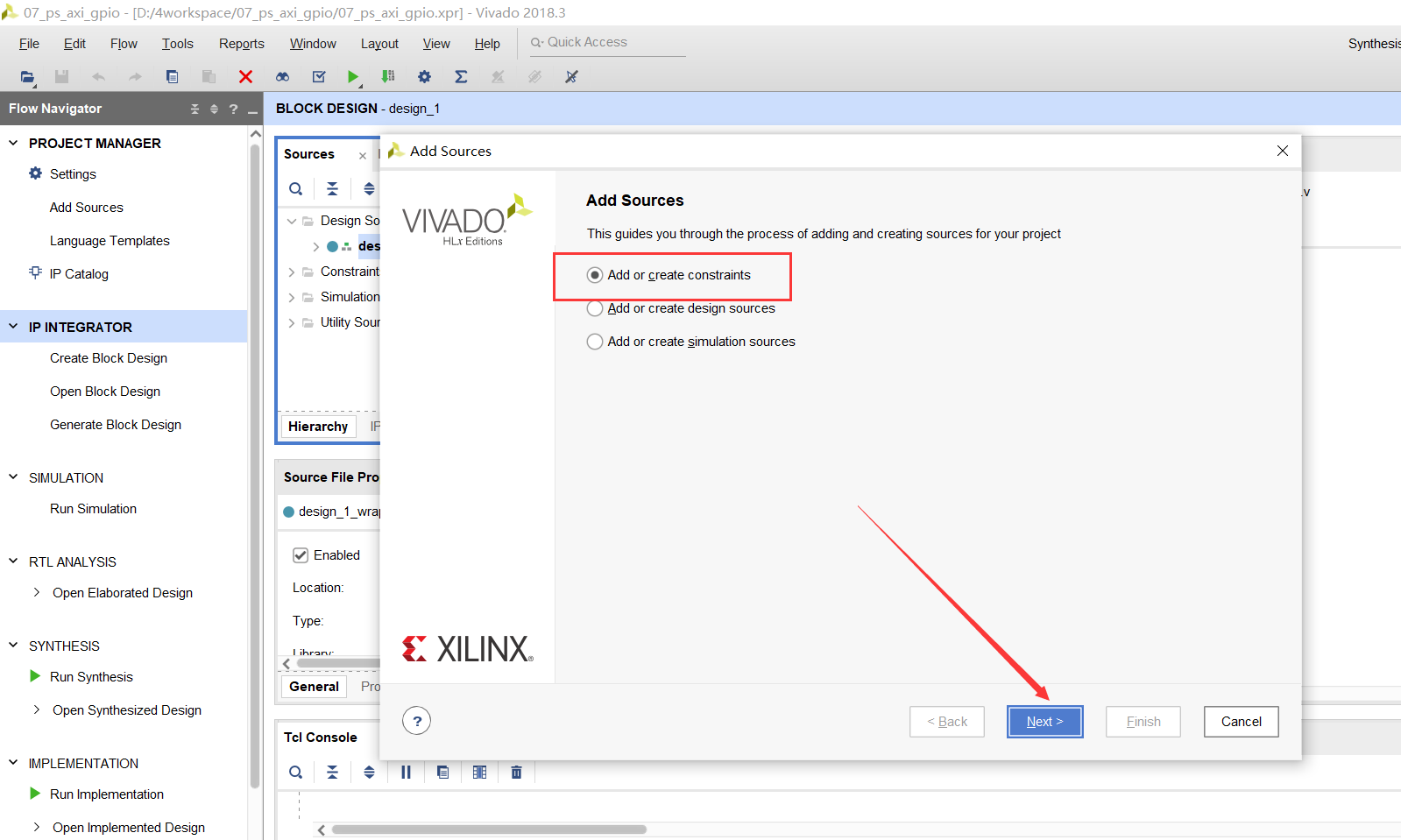
Task: Expand Open Implemented Design chevron
Action: (36, 828)
